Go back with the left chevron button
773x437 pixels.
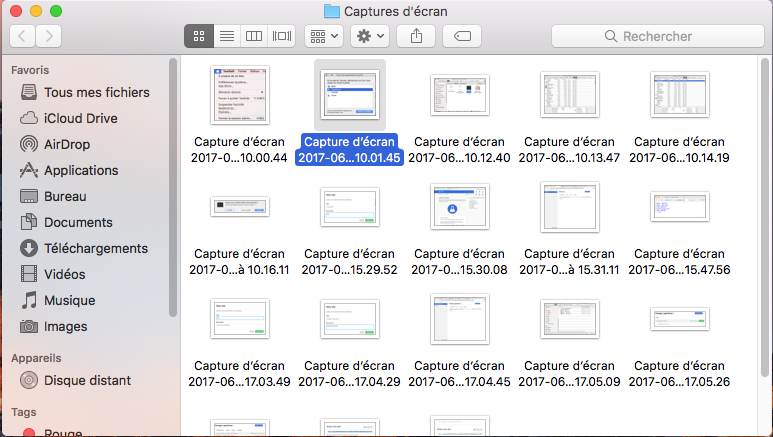click(22, 36)
